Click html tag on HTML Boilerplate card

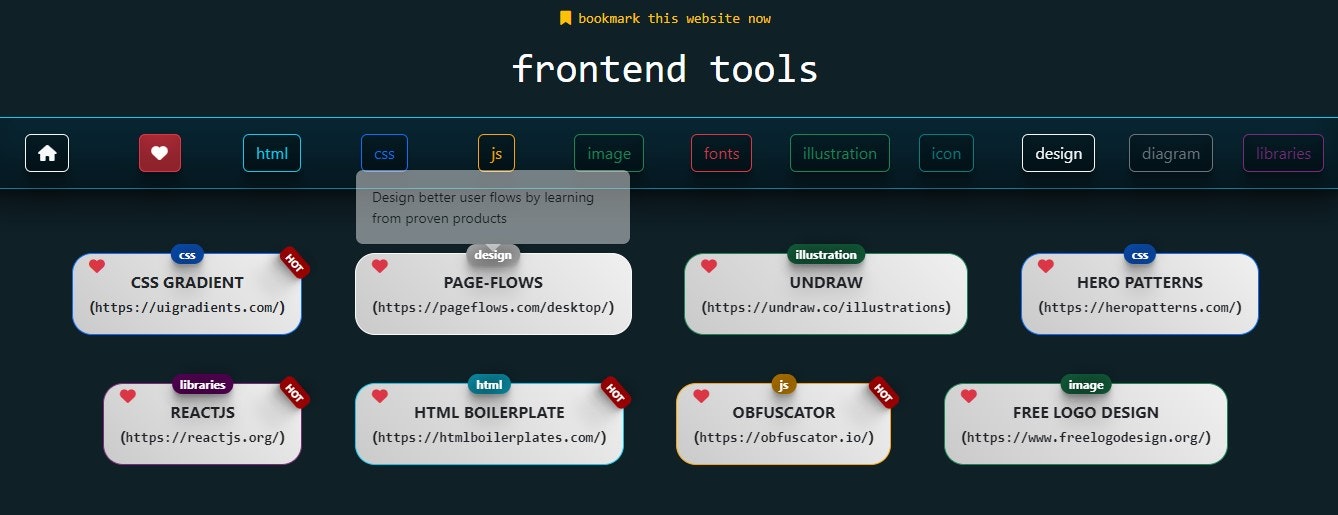[490, 384]
